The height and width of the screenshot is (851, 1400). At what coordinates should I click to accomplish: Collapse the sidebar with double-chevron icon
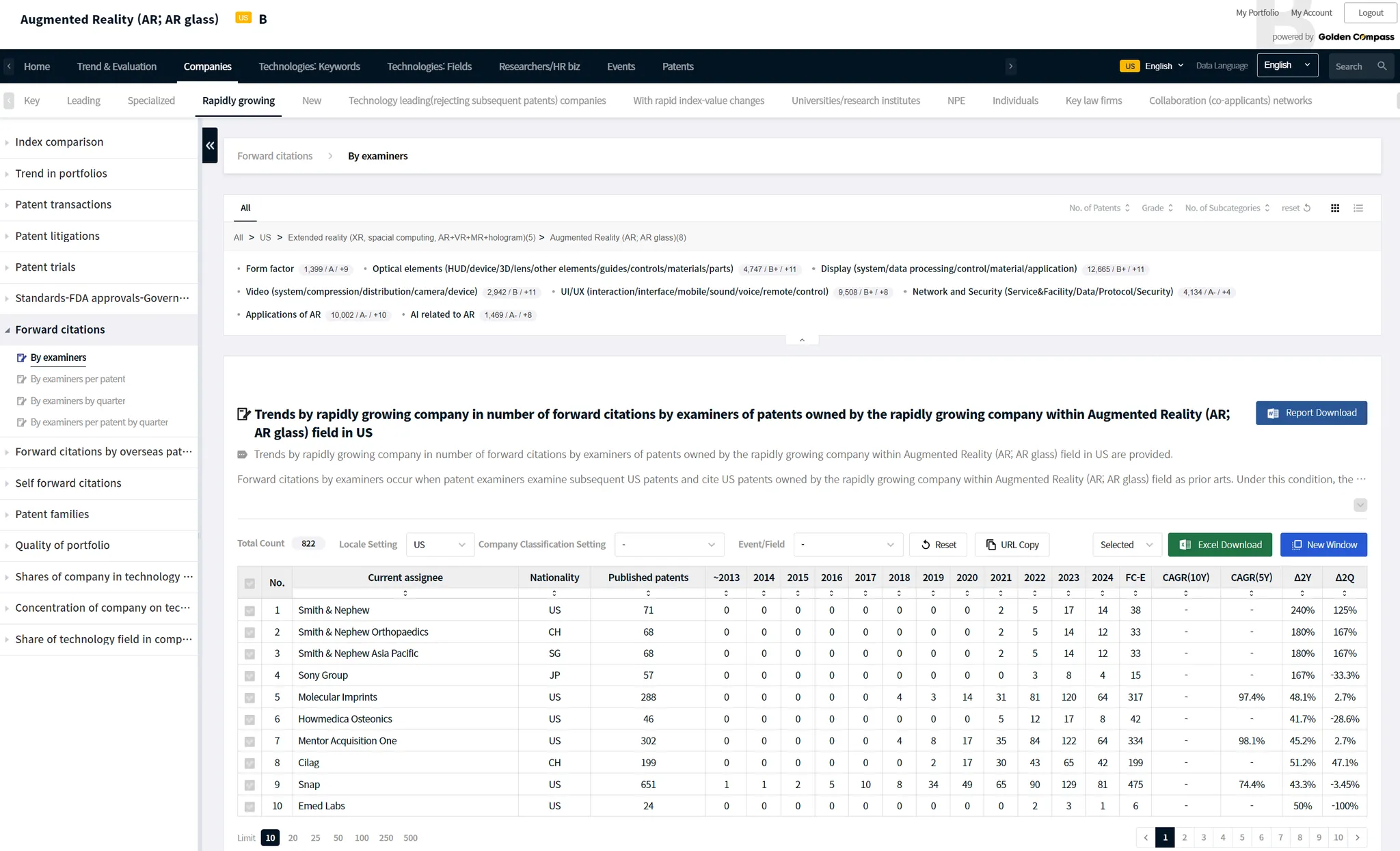210,145
